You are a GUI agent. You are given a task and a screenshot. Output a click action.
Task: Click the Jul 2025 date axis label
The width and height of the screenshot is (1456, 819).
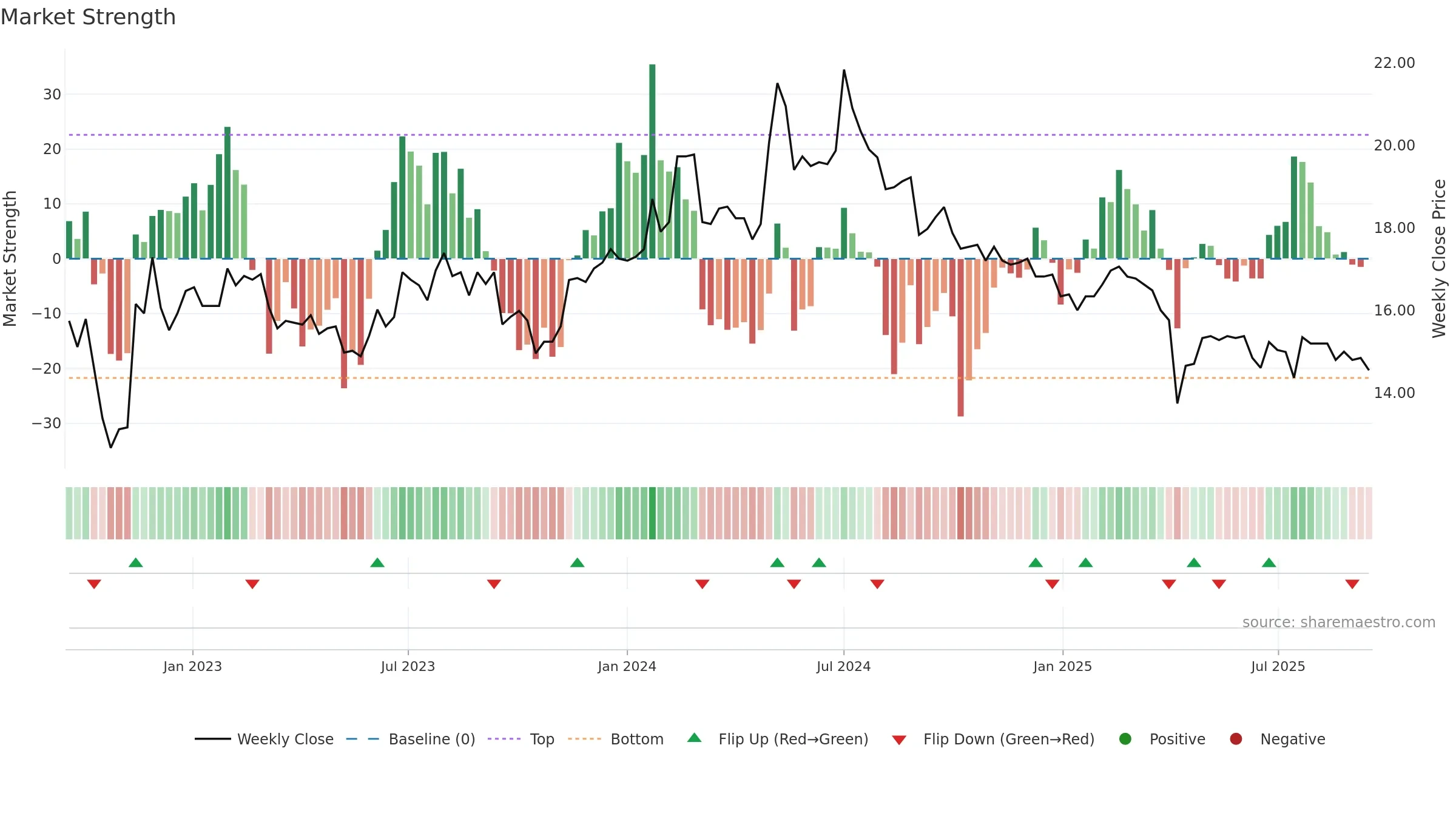point(1278,667)
